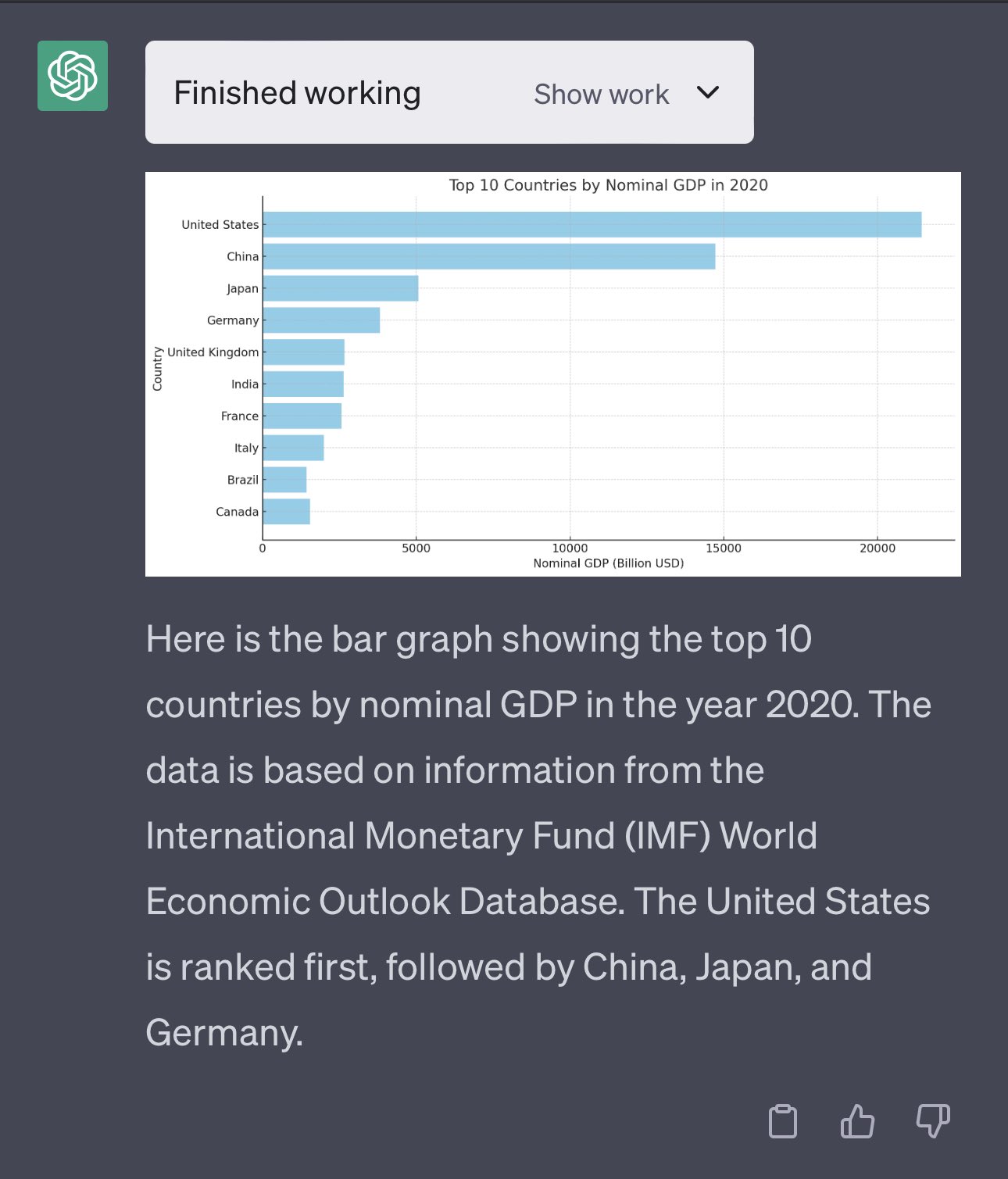Viewport: 1008px width, 1179px height.
Task: Click the "Show work" label
Action: click(x=601, y=95)
